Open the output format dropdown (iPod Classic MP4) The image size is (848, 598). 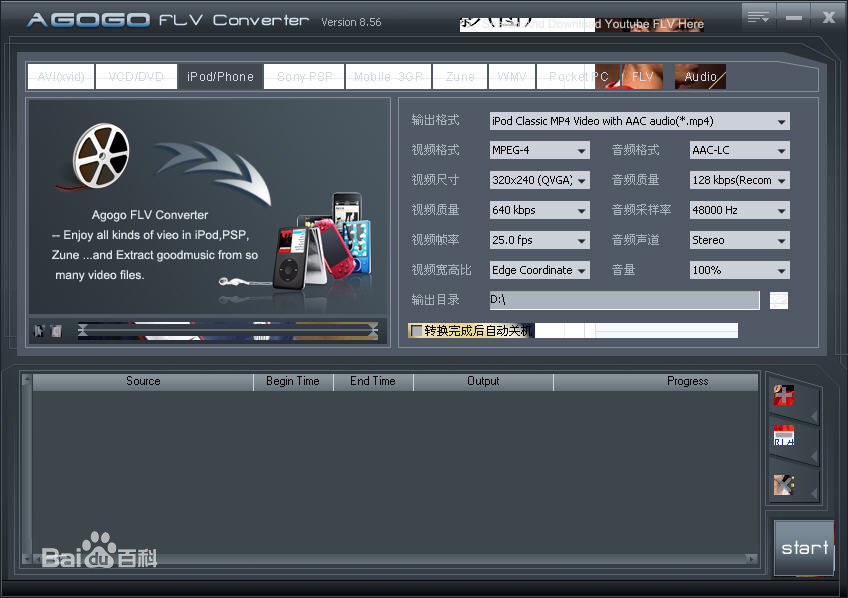point(639,121)
